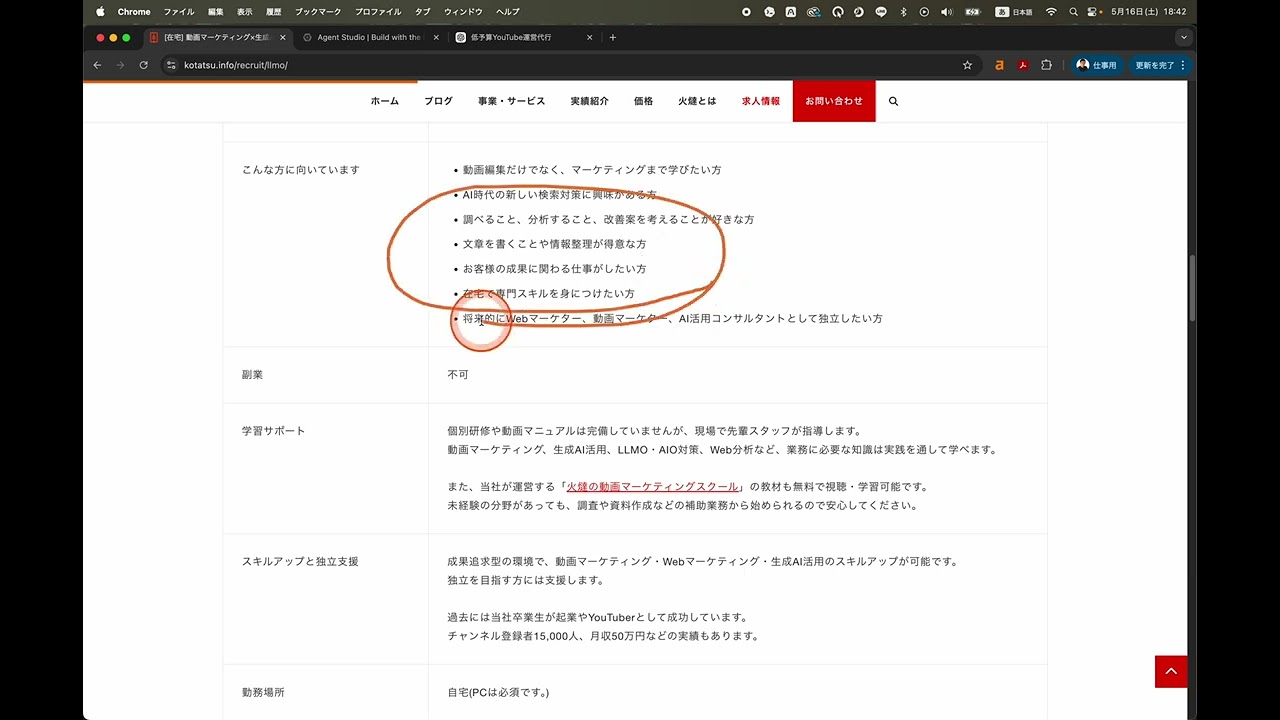Open ブログ in site navigation
This screenshot has height=720, width=1280.
(x=438, y=101)
